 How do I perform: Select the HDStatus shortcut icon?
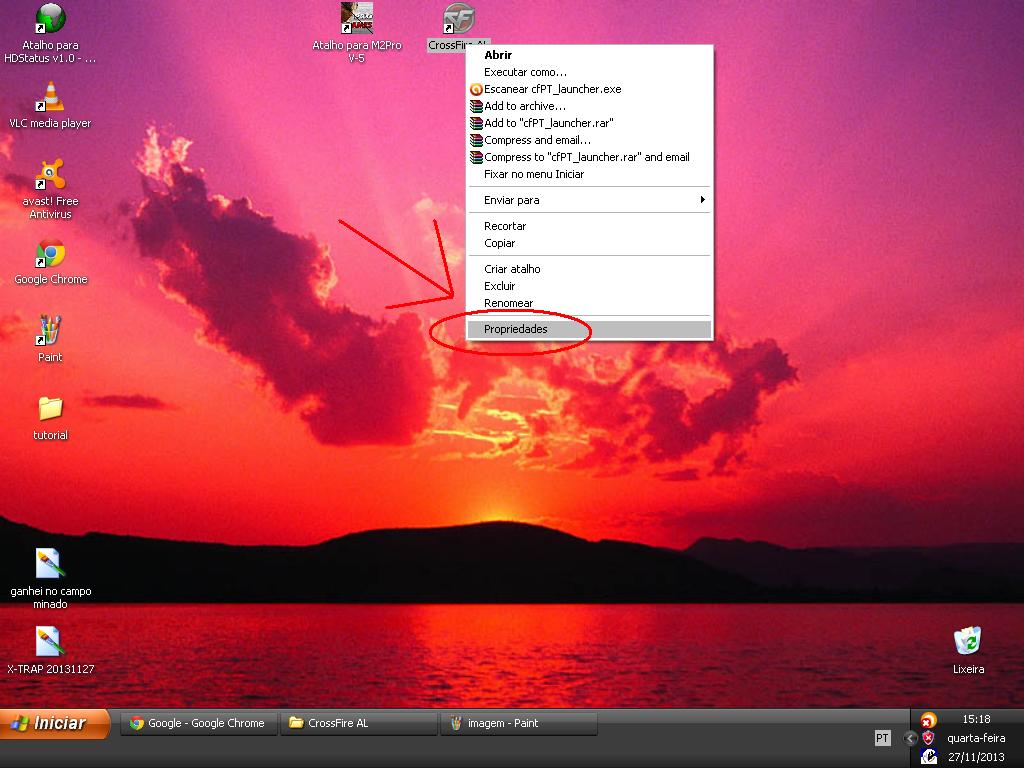[x=50, y=19]
